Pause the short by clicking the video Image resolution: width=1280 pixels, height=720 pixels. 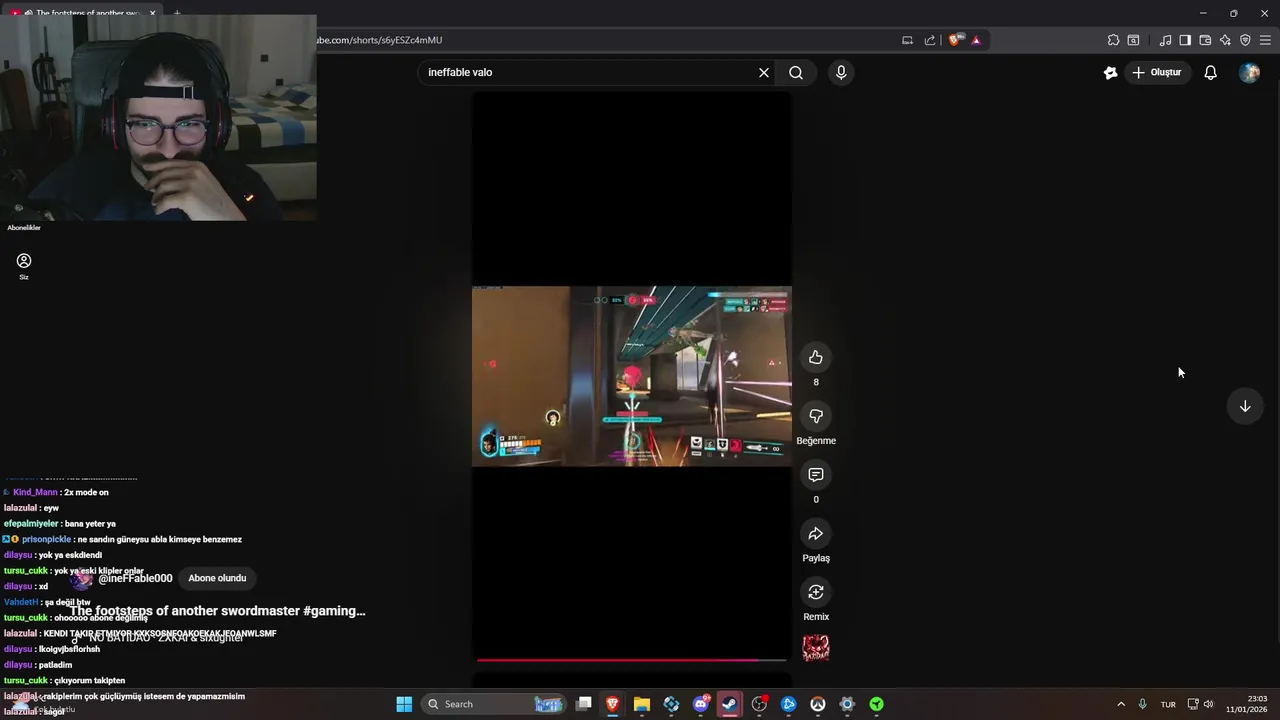point(632,376)
